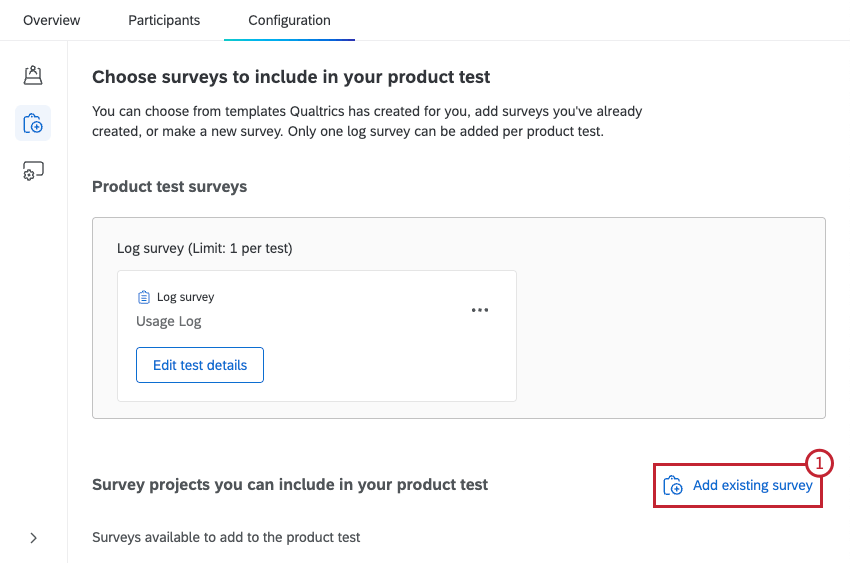Open the gear settings sidebar icon
850x563 pixels.
pos(33,172)
